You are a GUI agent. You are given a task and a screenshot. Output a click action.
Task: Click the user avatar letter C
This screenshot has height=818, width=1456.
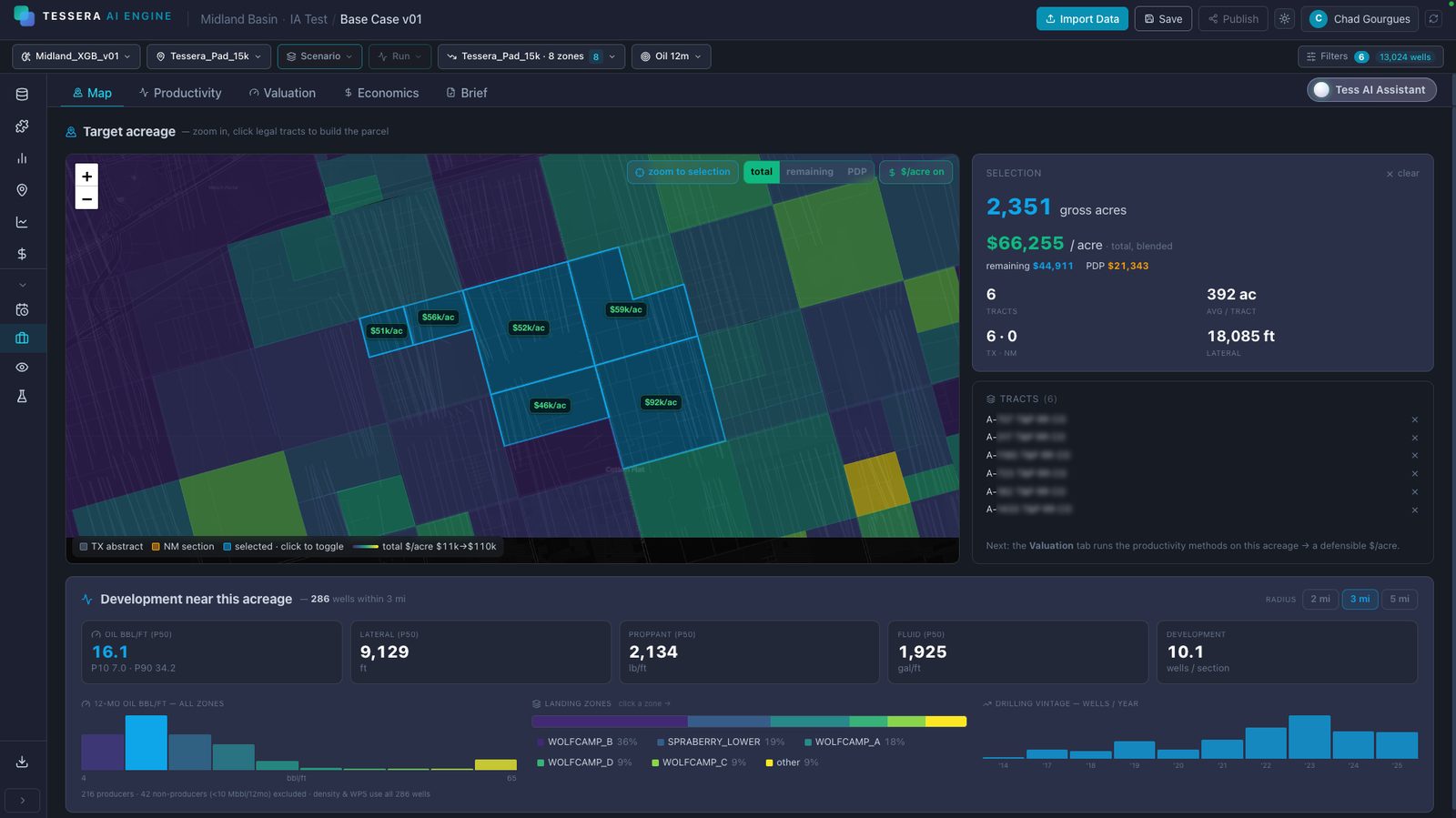tap(1318, 18)
